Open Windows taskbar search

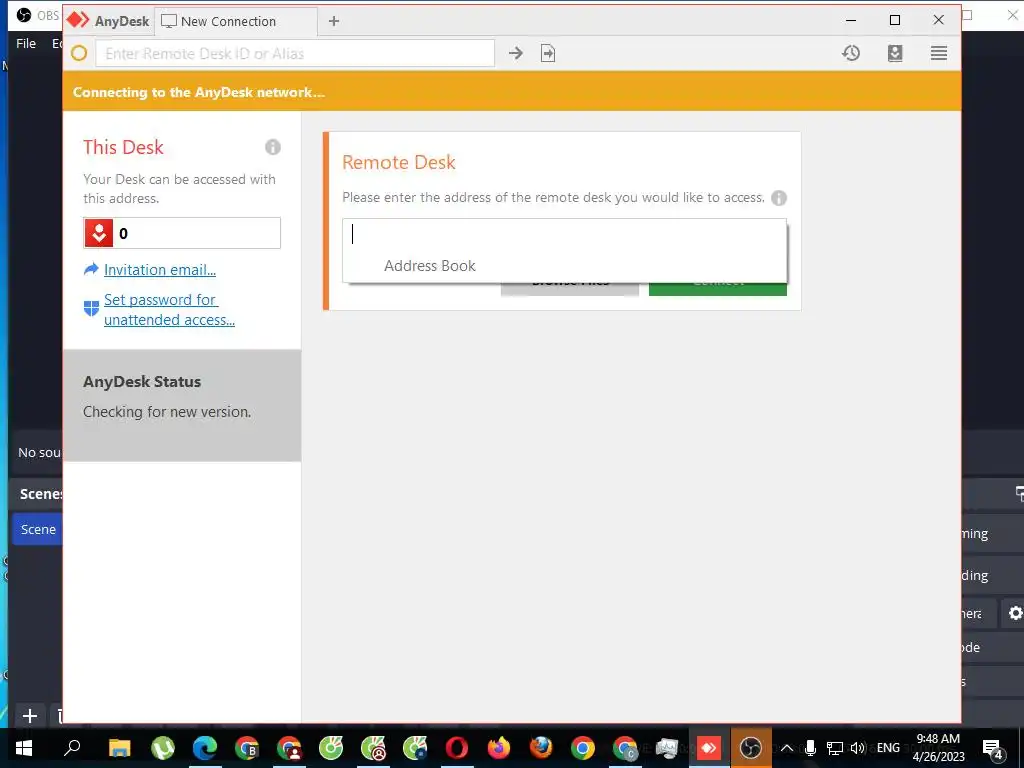pos(72,747)
